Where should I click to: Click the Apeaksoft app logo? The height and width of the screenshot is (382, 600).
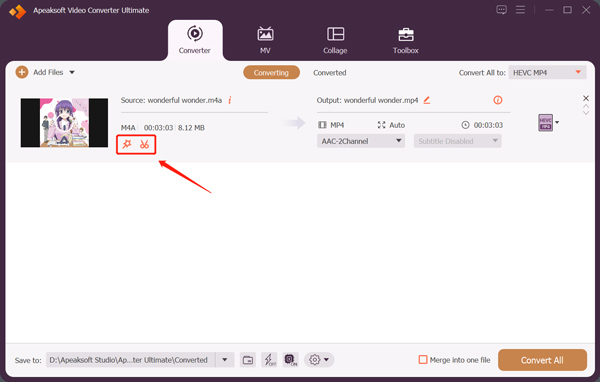click(x=18, y=11)
